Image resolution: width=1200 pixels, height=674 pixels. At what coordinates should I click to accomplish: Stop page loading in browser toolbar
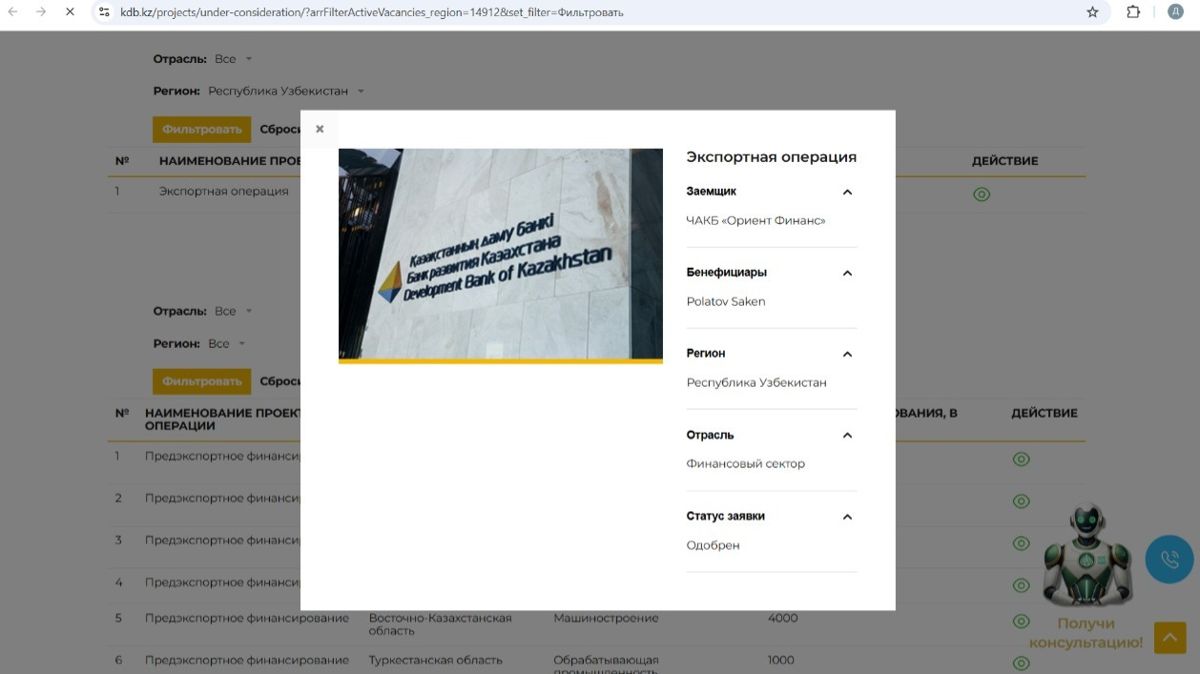[69, 12]
